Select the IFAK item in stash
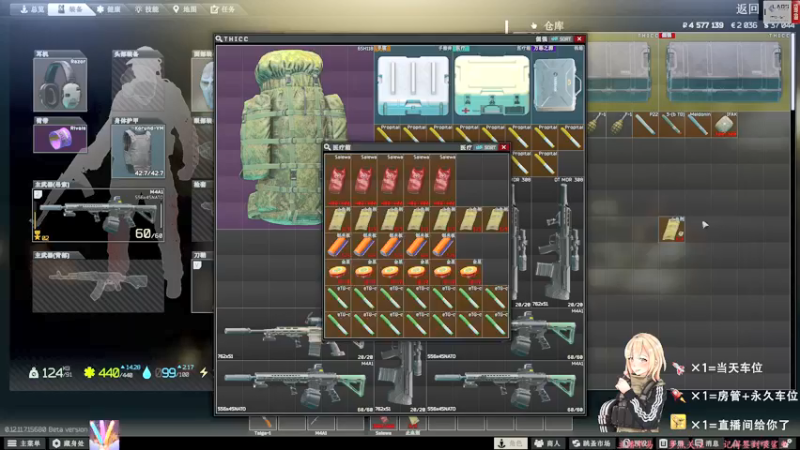The image size is (800, 450). click(x=724, y=124)
